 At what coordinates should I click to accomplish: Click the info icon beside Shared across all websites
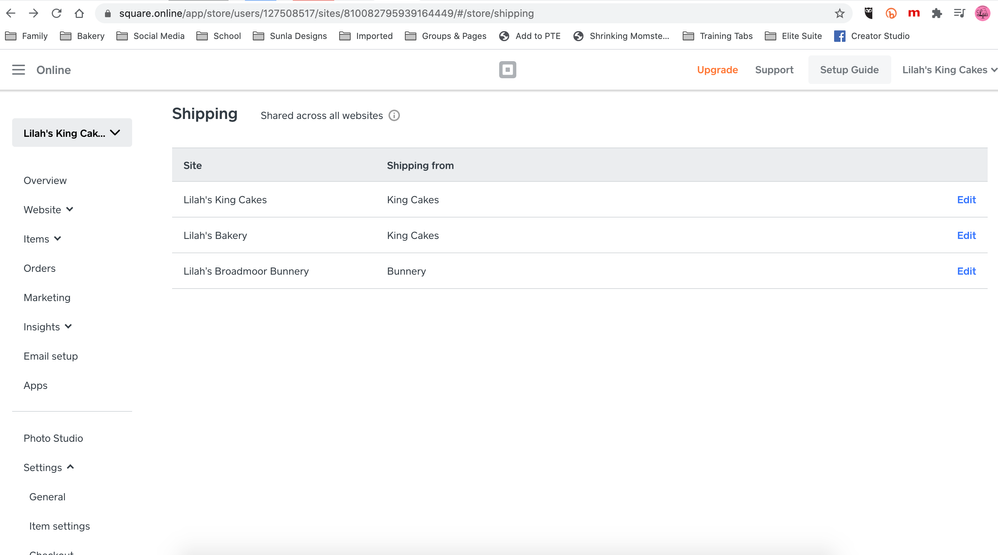coord(394,116)
